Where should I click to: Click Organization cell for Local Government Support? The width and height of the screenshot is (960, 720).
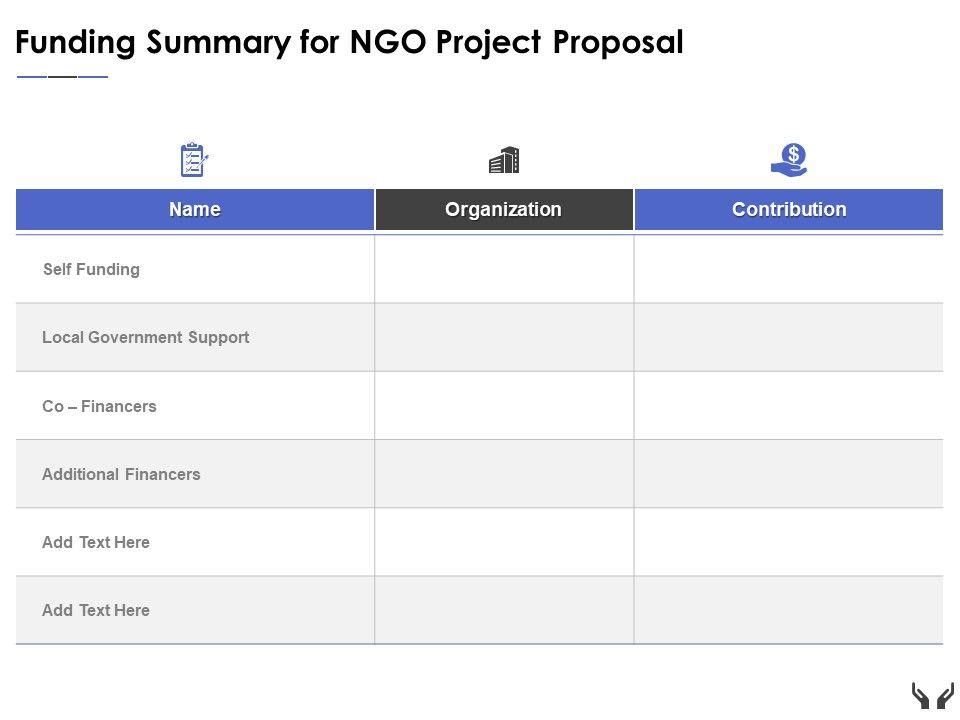(504, 337)
